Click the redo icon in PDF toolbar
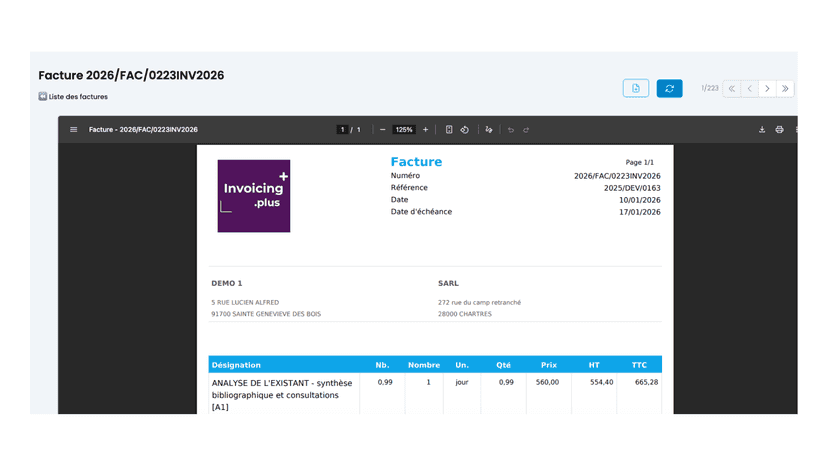The height and width of the screenshot is (466, 828). click(526, 129)
